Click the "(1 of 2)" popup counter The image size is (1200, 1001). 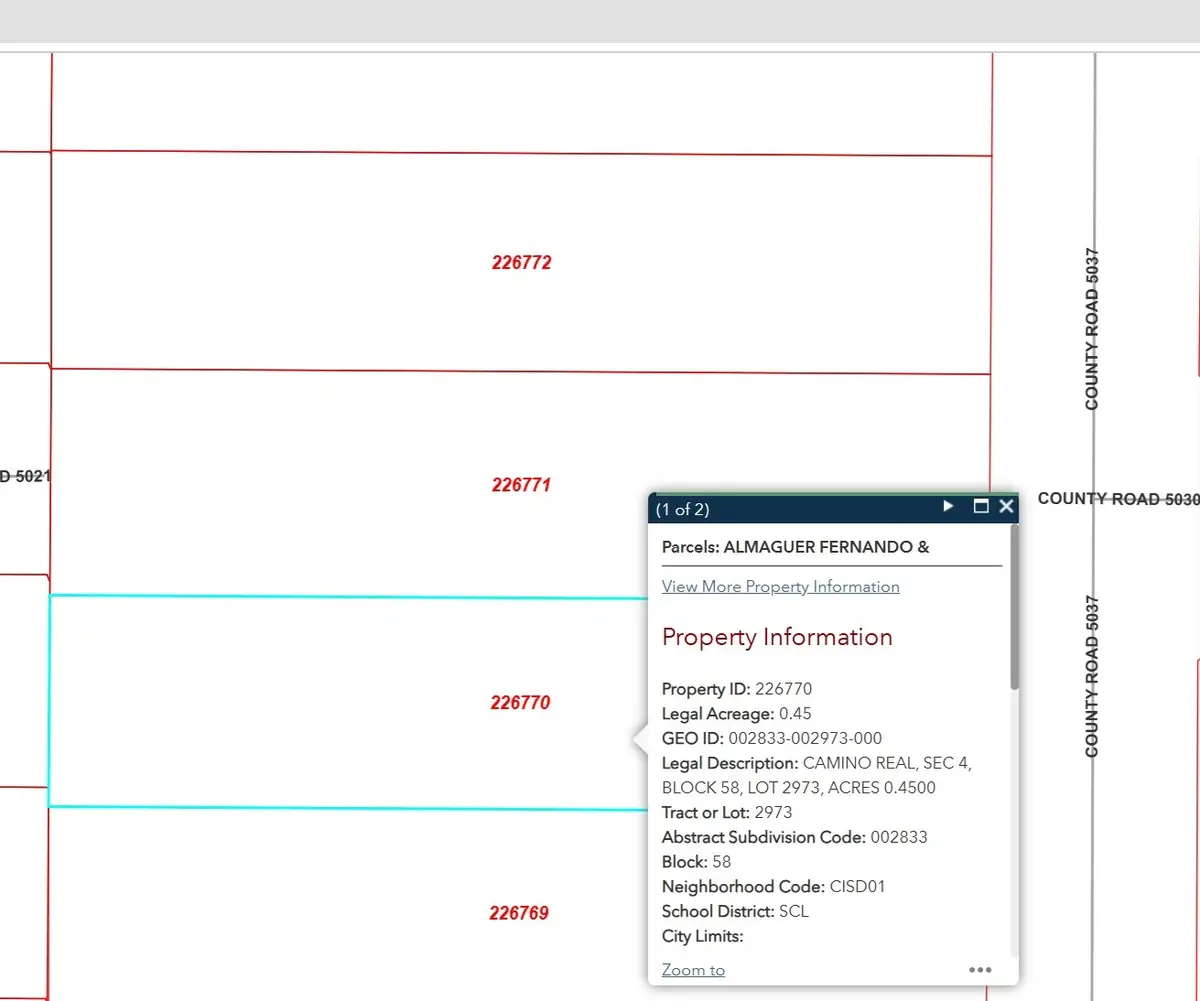click(x=683, y=509)
